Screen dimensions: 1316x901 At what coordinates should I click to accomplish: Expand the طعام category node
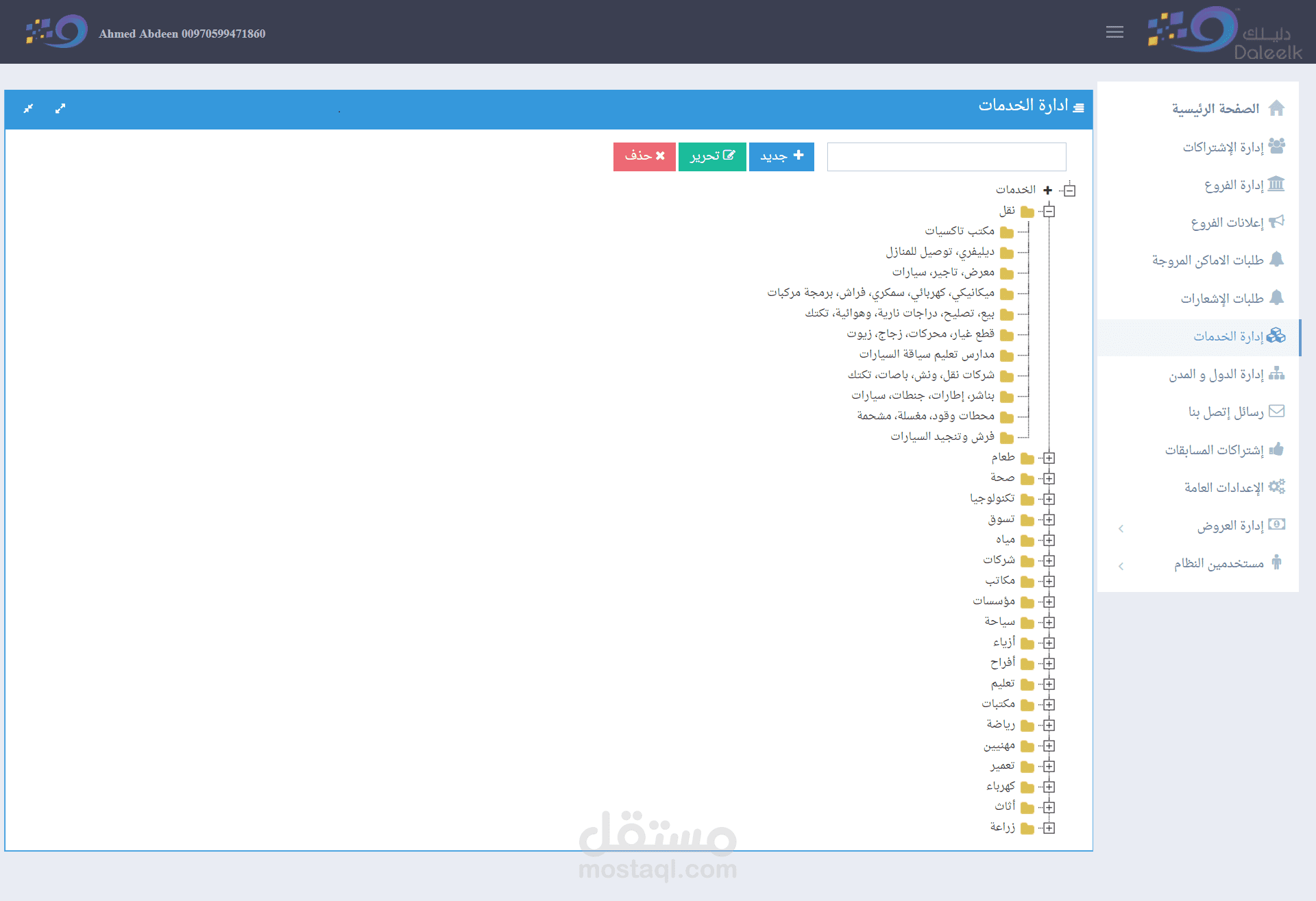point(1049,458)
